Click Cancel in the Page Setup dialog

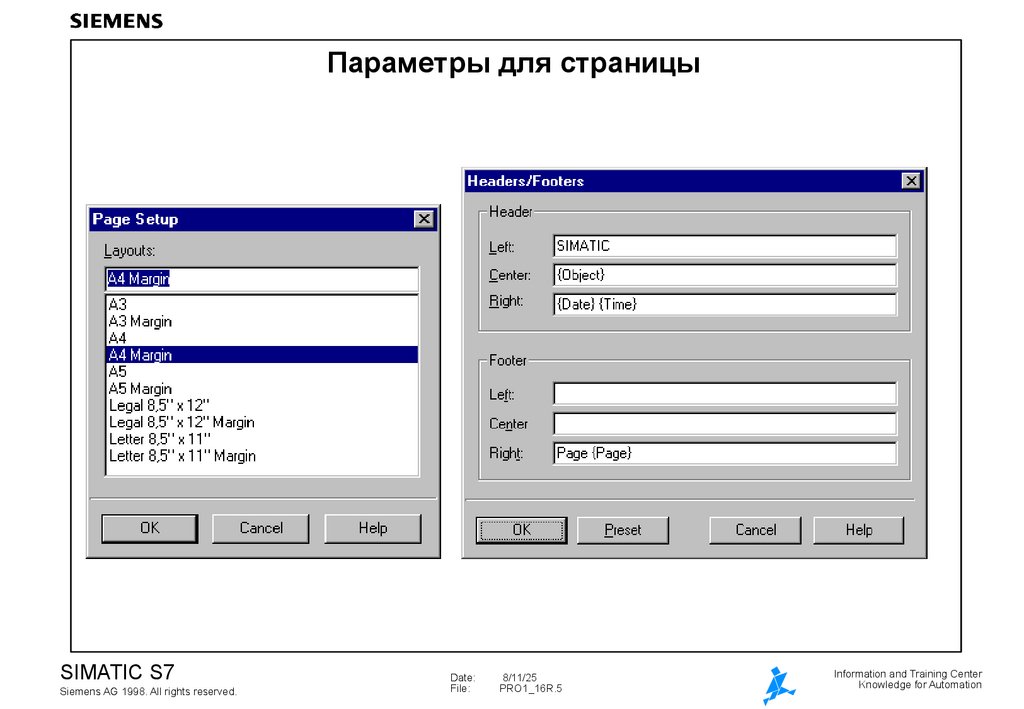click(261, 528)
